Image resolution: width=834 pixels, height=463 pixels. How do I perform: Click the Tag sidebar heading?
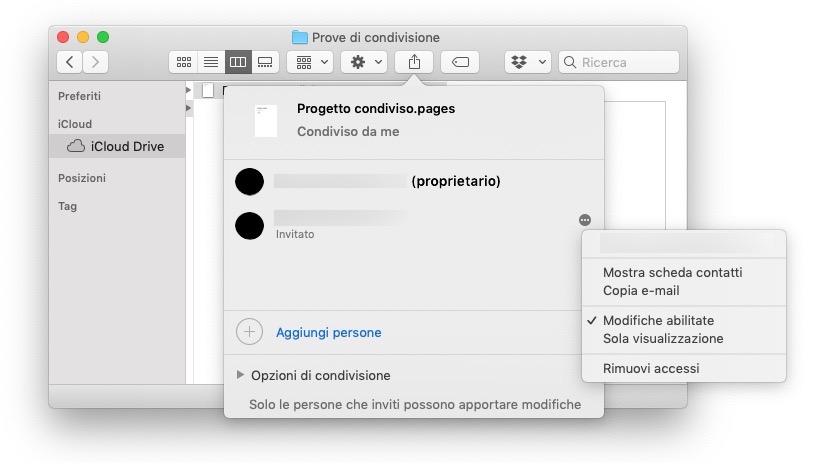point(68,206)
